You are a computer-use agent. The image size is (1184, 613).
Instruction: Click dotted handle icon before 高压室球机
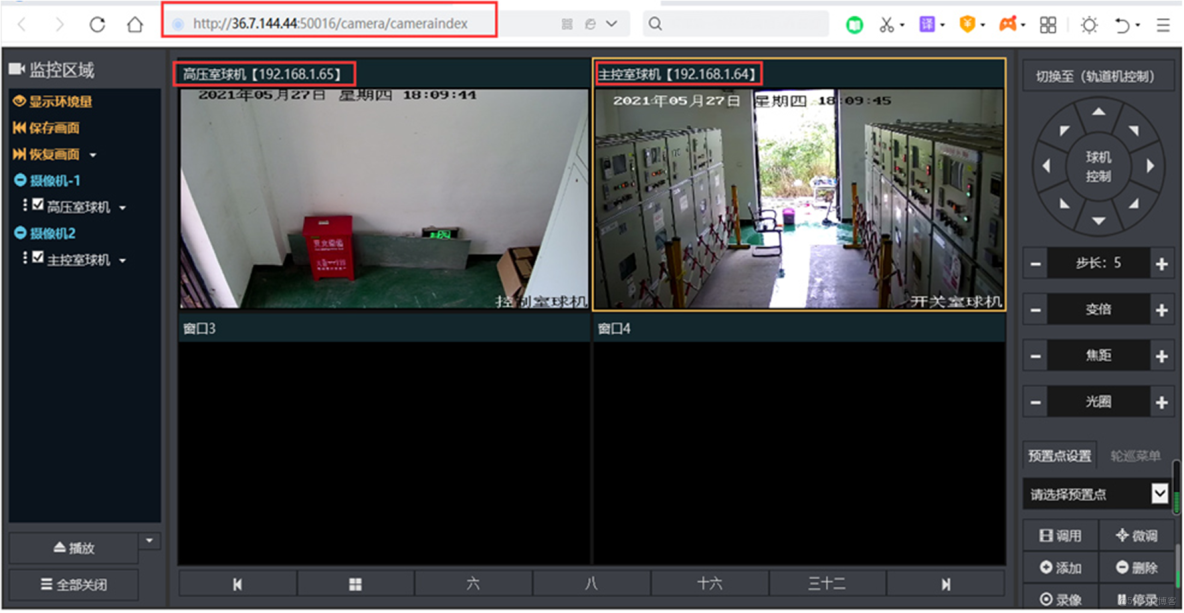pos(25,205)
